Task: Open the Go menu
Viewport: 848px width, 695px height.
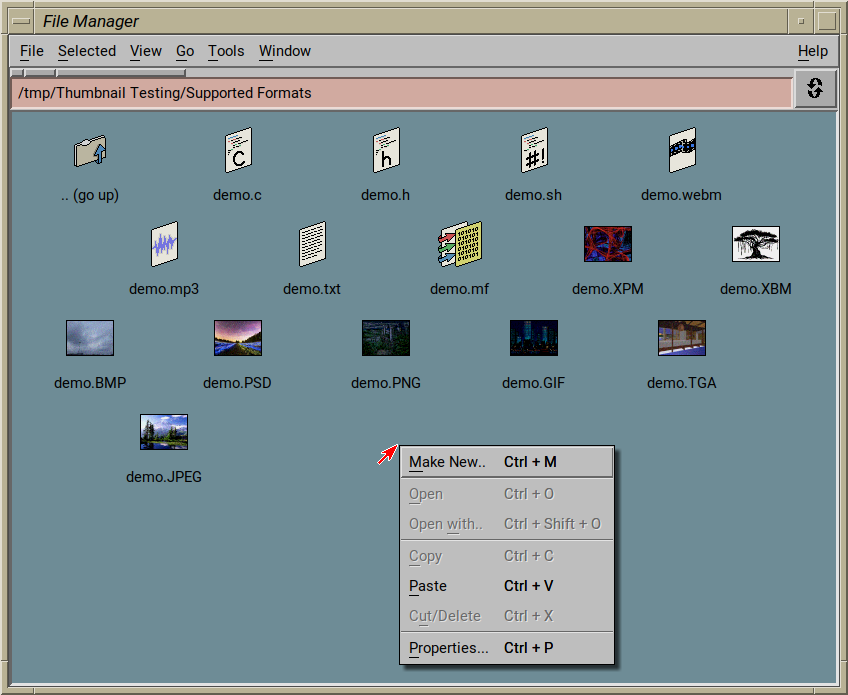Action: pyautogui.click(x=185, y=51)
